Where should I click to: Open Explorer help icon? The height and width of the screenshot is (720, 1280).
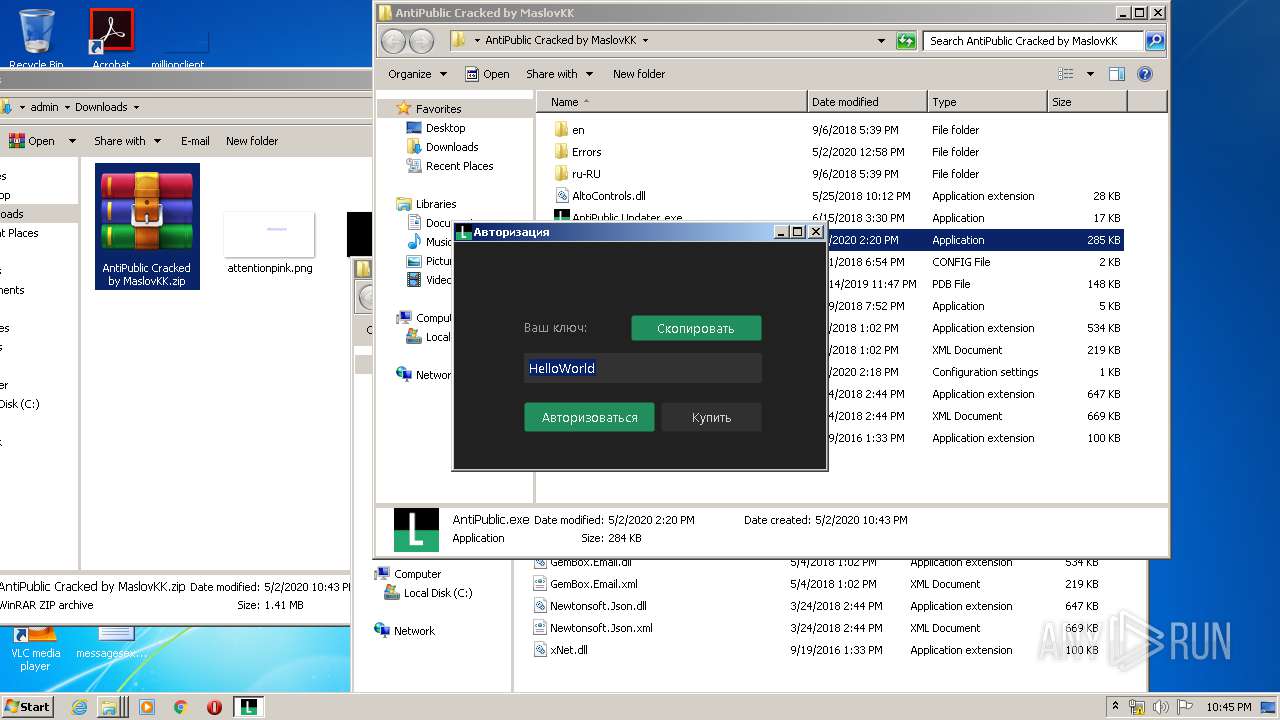coord(1145,74)
